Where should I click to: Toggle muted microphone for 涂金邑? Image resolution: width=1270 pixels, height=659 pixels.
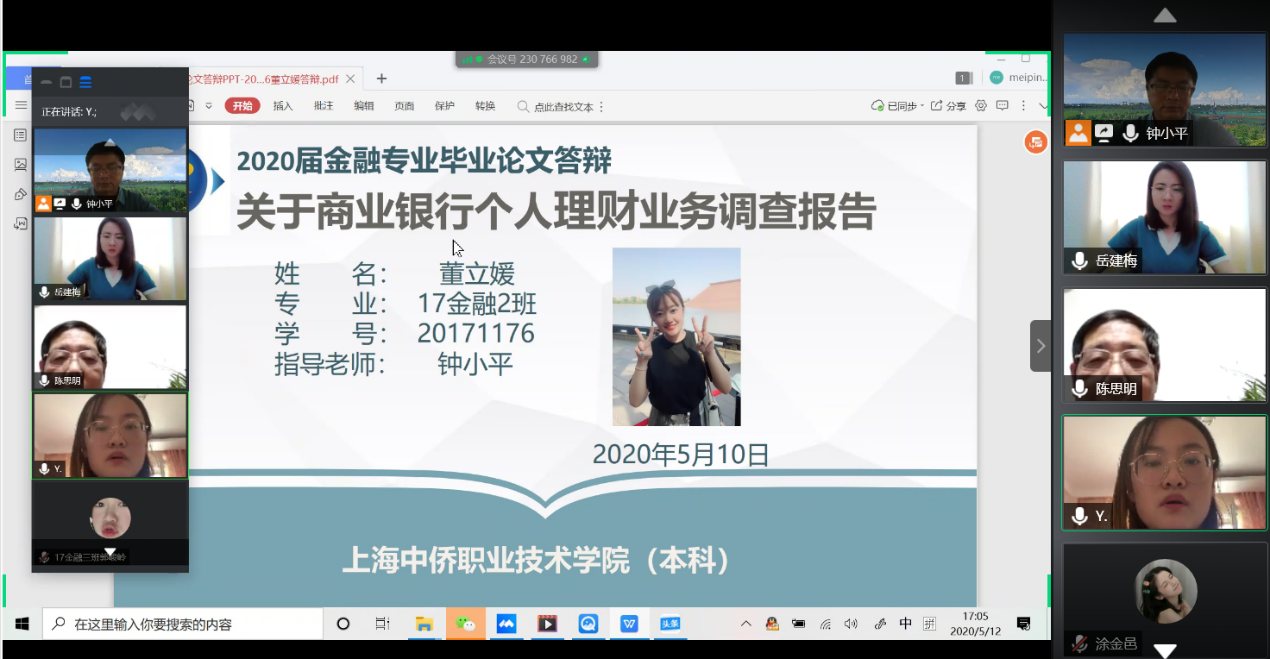coord(1079,644)
